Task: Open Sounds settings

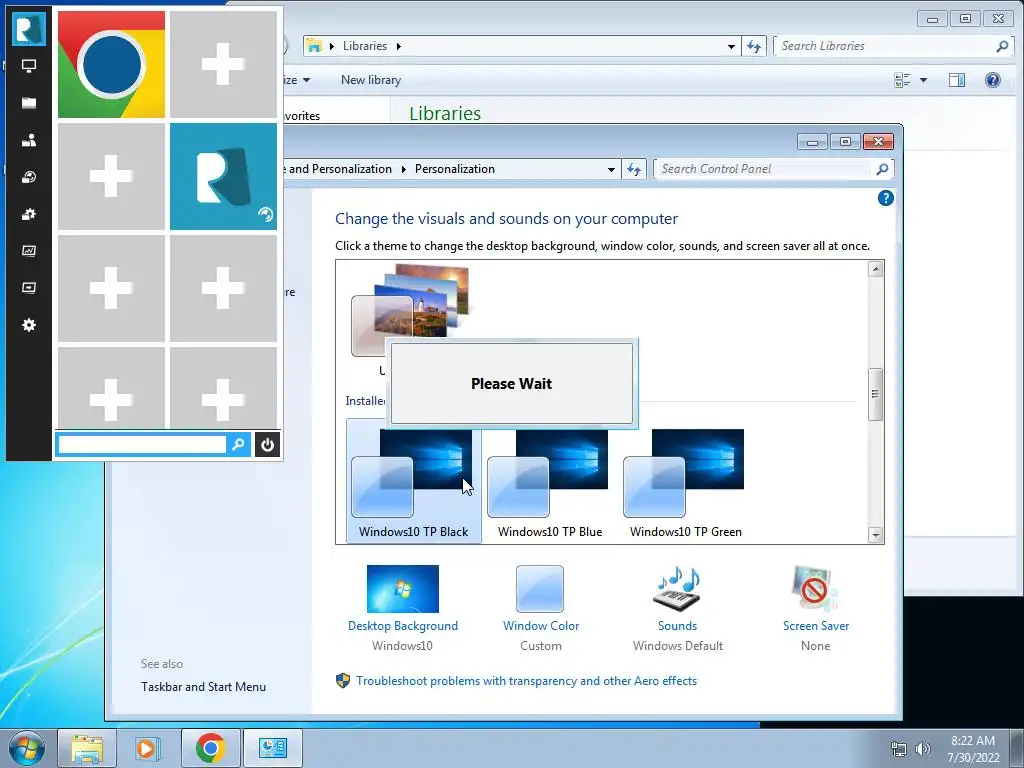Action: pos(677,608)
